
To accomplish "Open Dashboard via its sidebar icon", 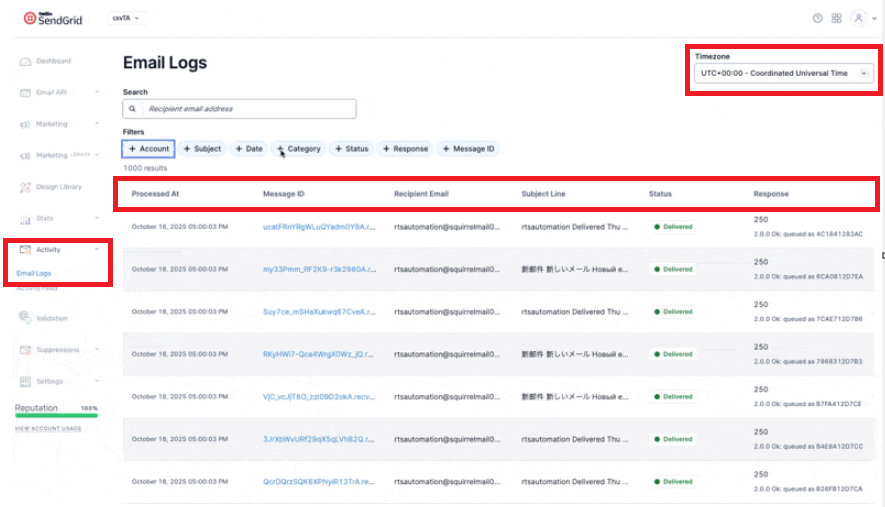I will coord(27,62).
